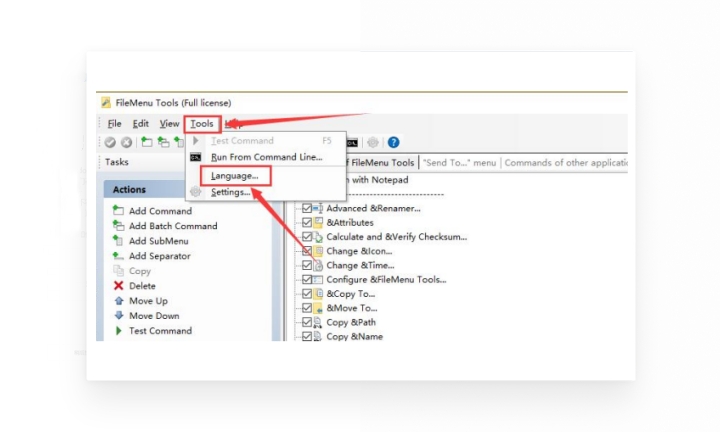Click the Copy To row icon

point(318,294)
